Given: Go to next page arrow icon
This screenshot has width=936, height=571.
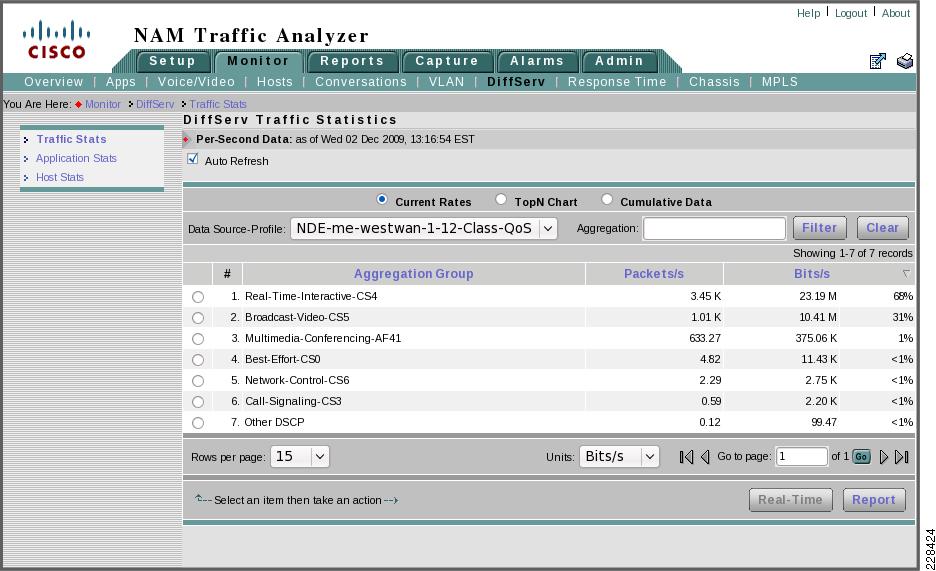Looking at the screenshot, I should [x=883, y=457].
